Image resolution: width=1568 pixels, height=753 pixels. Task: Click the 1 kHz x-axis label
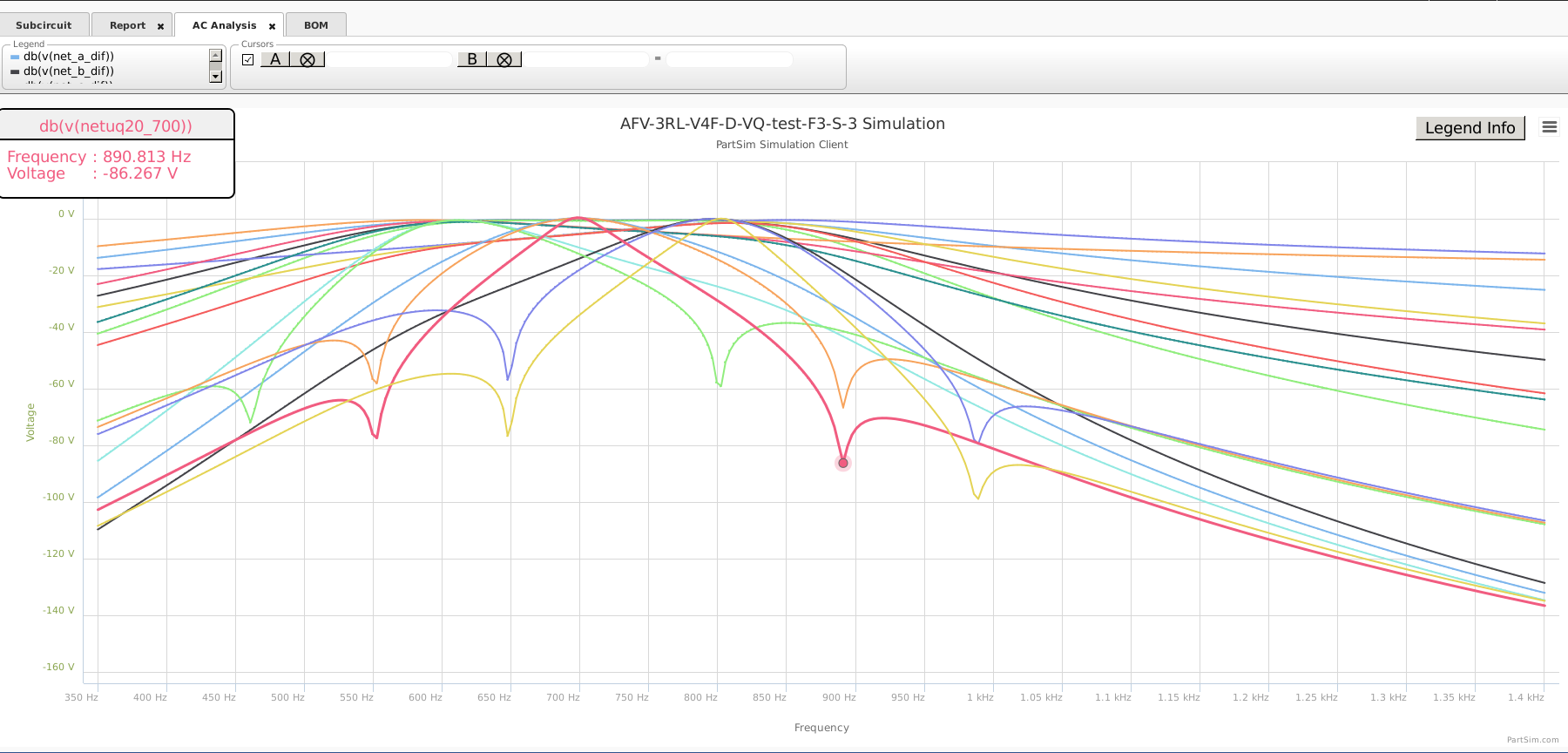pos(980,697)
